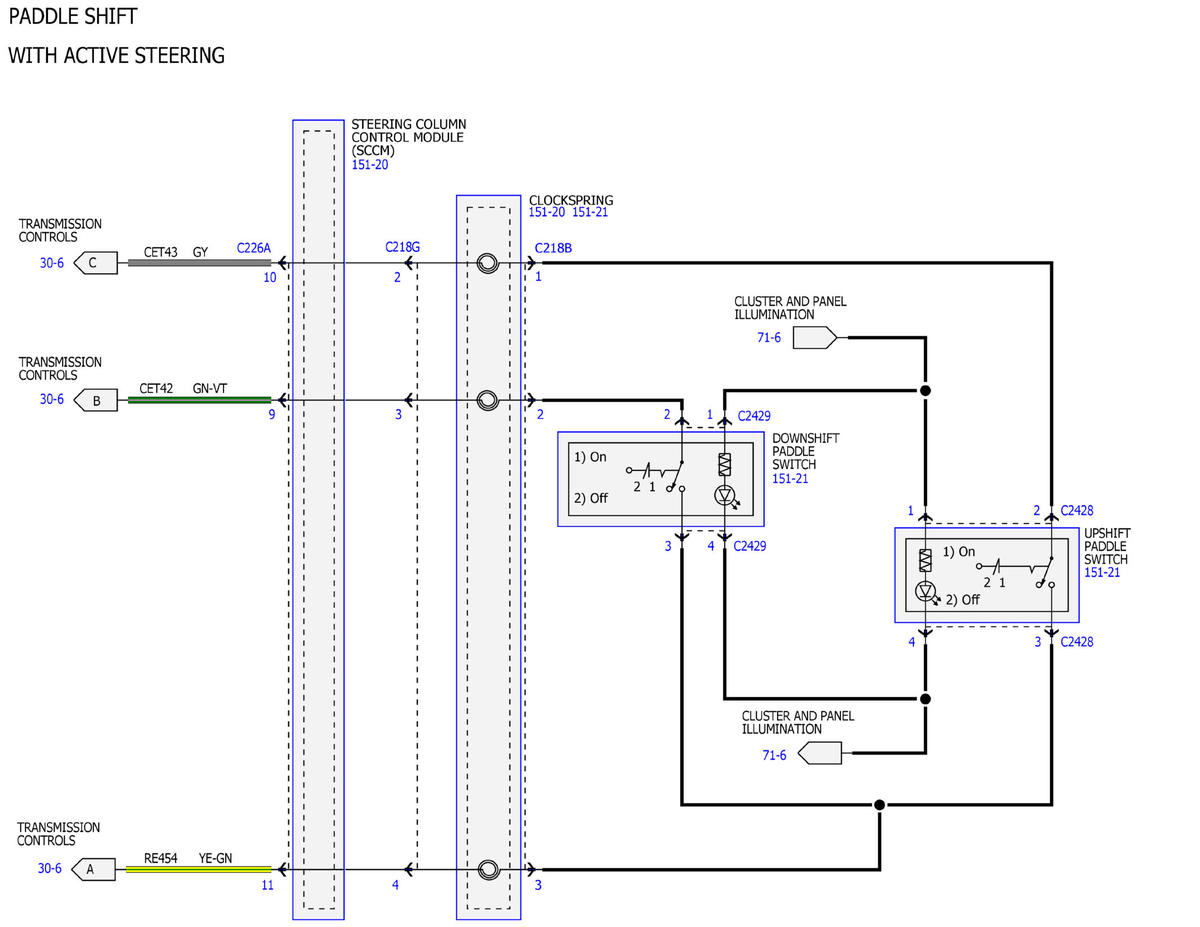Click illumination connector arrow on pin 4 return

pos(821,753)
